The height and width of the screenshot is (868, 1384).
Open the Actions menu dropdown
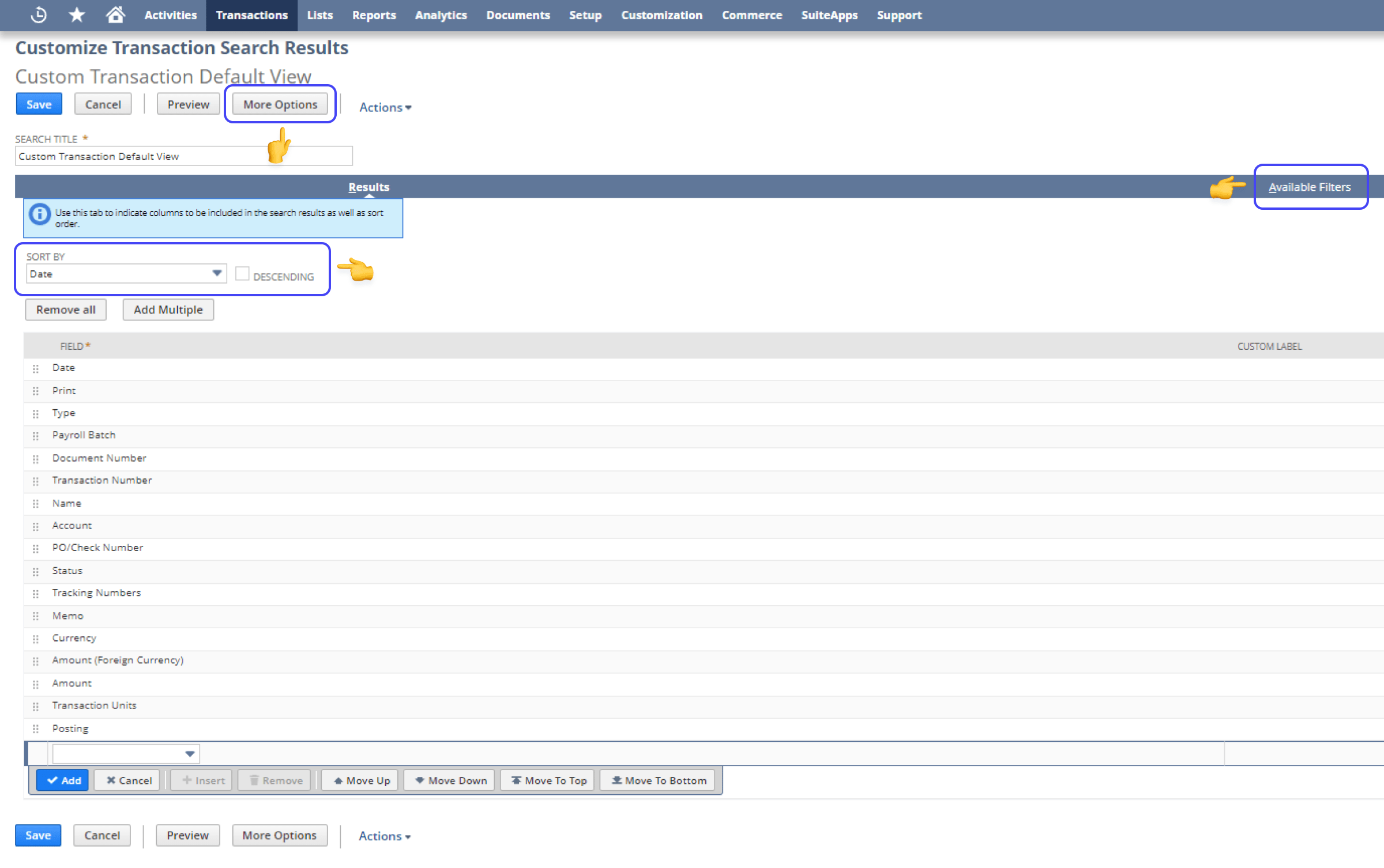pyautogui.click(x=386, y=106)
